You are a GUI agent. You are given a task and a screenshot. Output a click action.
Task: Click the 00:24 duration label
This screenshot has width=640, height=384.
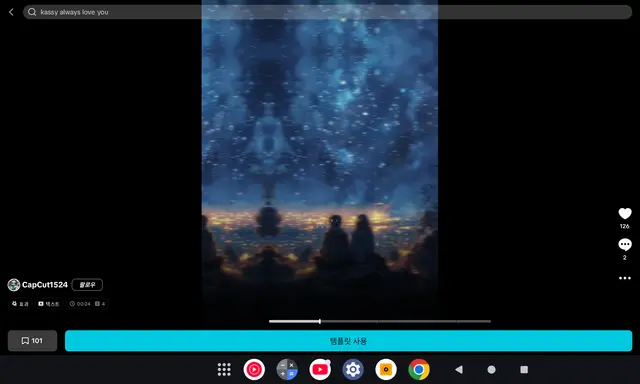click(x=80, y=304)
